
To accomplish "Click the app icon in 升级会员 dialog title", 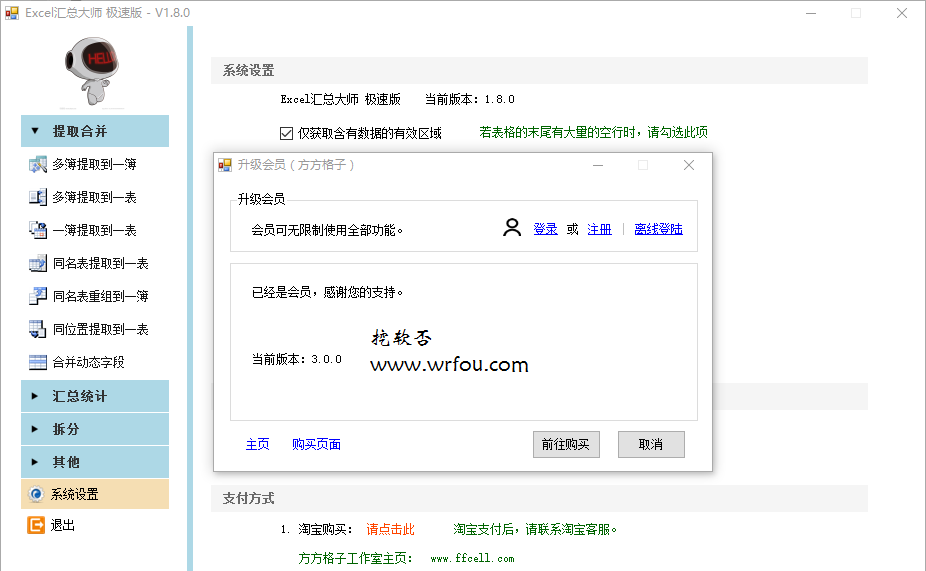I will pyautogui.click(x=225, y=165).
